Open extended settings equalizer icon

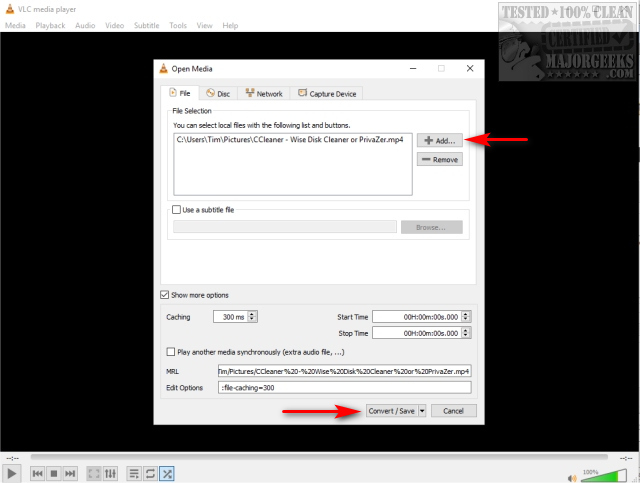[x=110, y=474]
